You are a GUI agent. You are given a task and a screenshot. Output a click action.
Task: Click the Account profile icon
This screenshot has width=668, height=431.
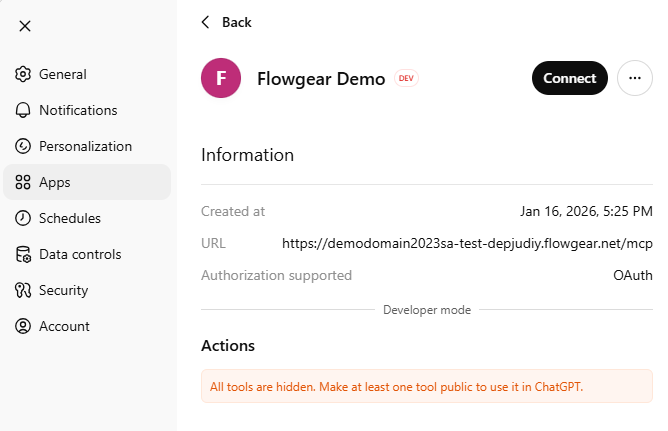pos(23,326)
